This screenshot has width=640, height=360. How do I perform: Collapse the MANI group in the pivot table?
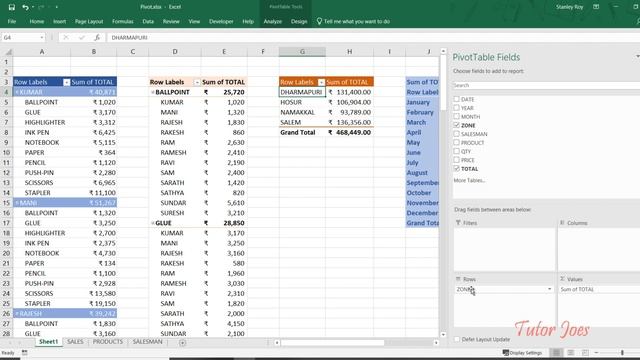[17, 203]
